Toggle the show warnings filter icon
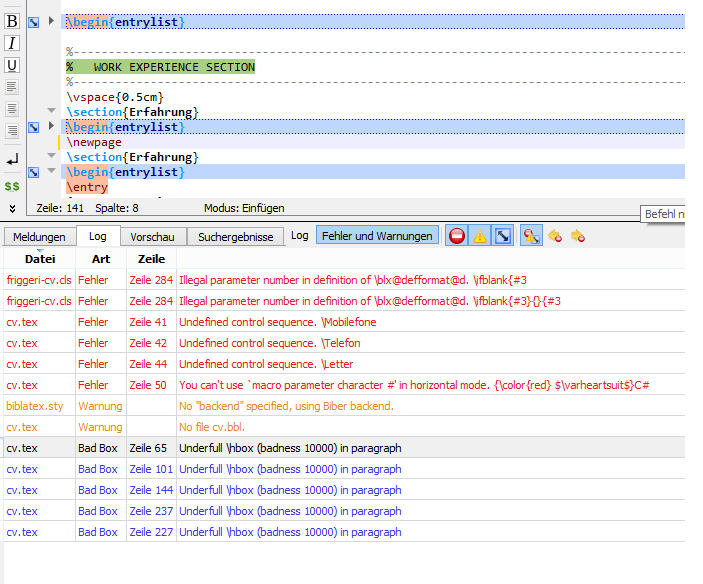Viewport: 703px width, 584px height. (480, 236)
